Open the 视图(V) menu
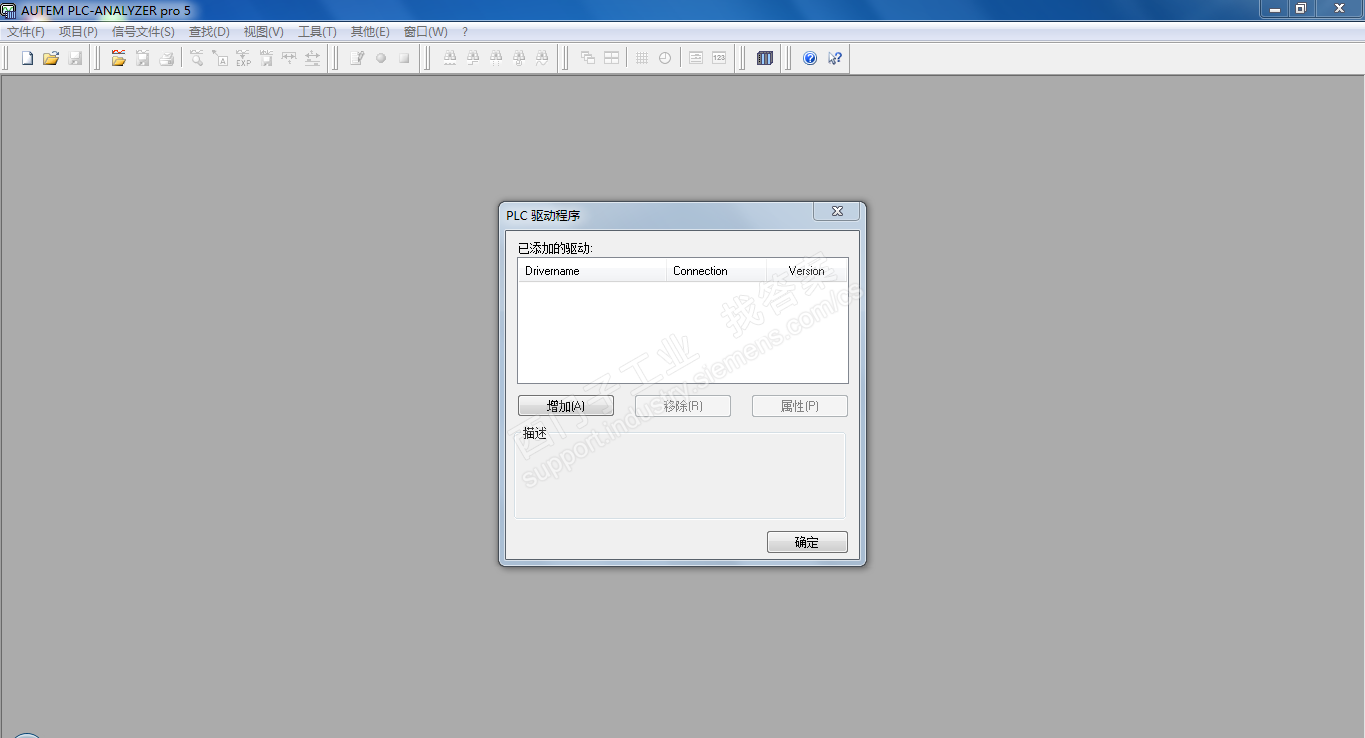 coord(264,32)
